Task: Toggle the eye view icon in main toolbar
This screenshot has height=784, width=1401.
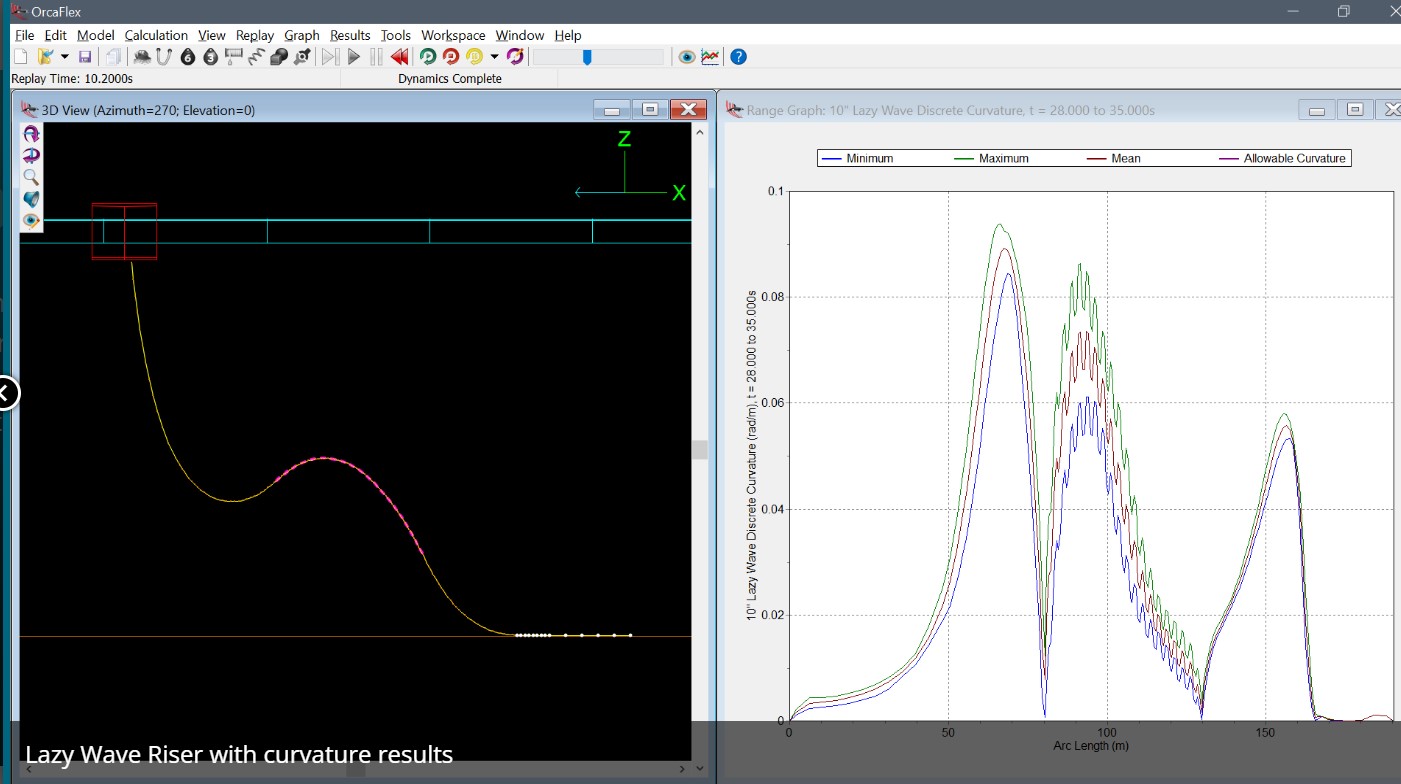Action: click(x=686, y=57)
